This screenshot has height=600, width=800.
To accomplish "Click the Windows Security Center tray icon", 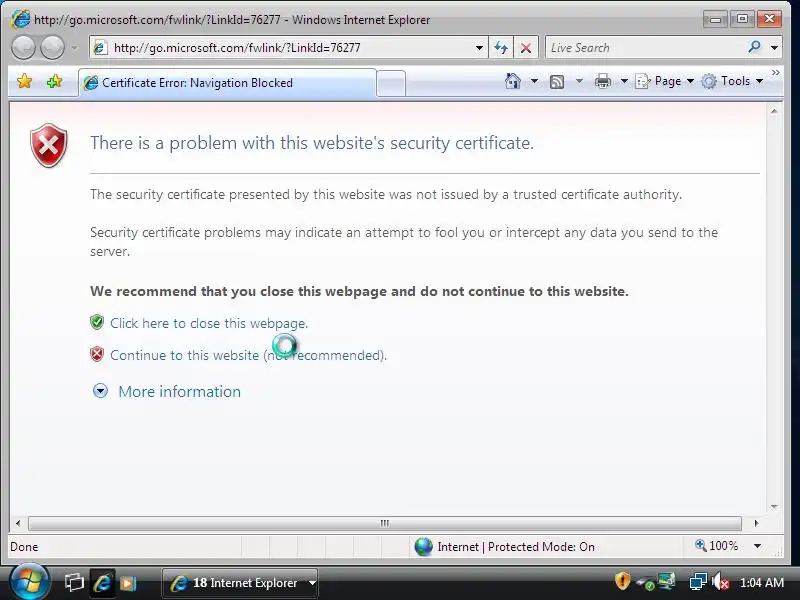I will tap(622, 582).
